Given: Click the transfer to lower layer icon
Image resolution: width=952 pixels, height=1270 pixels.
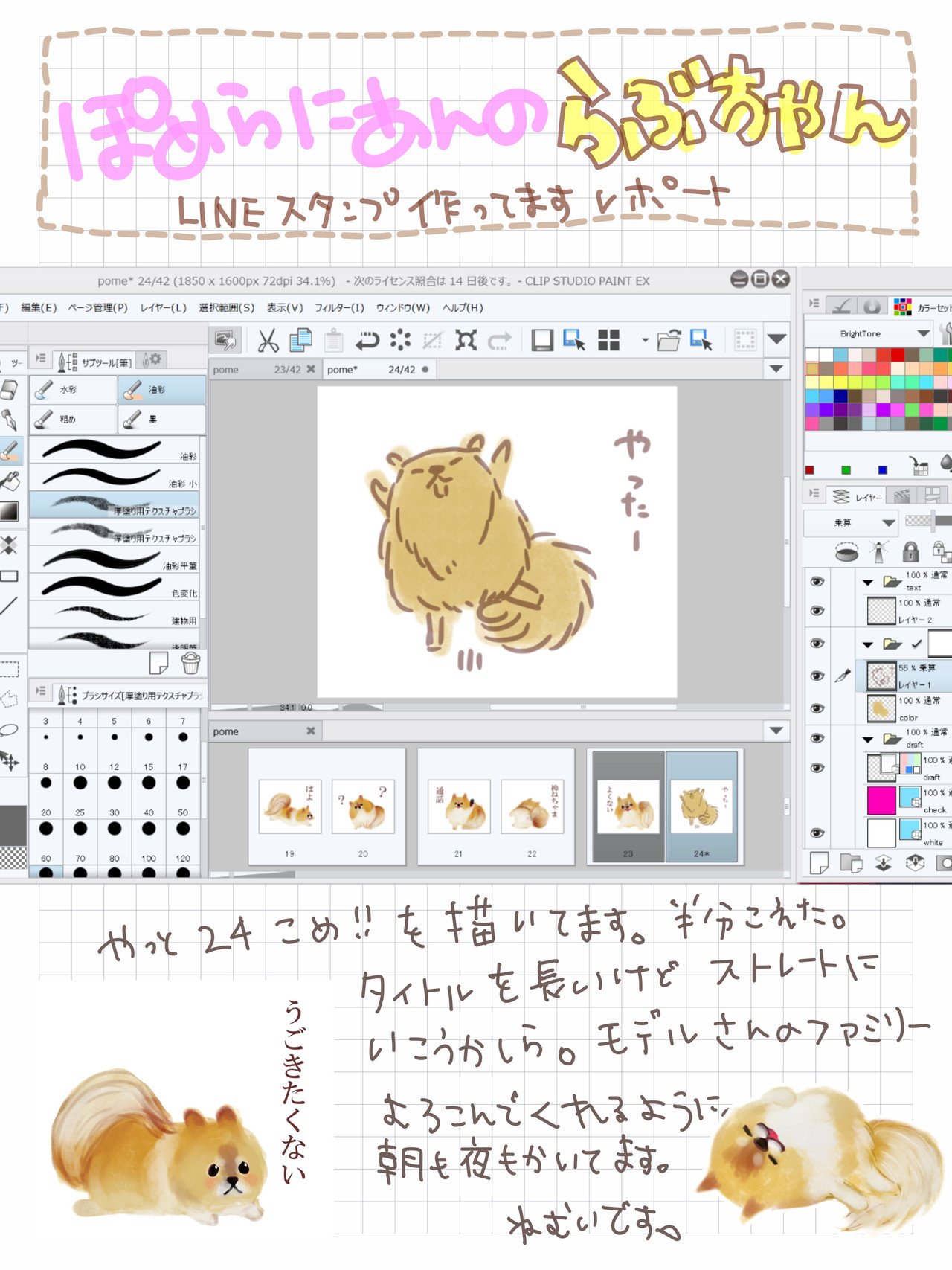Looking at the screenshot, I should [x=883, y=863].
